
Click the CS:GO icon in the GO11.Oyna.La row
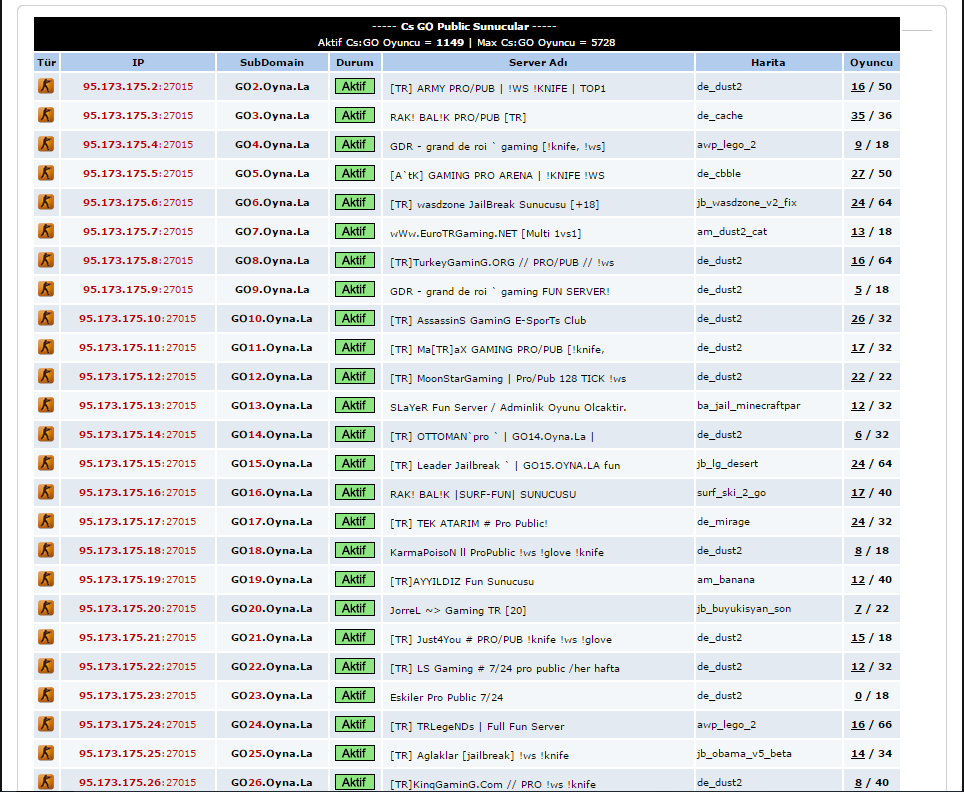46,347
